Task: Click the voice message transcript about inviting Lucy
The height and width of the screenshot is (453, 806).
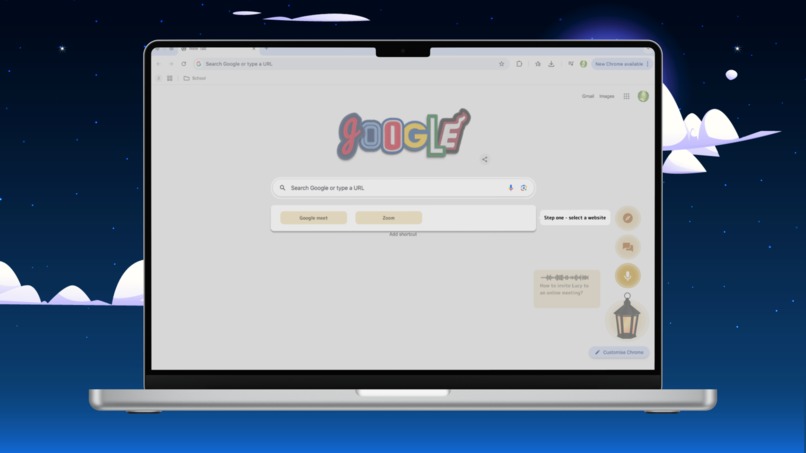Action: tap(567, 288)
